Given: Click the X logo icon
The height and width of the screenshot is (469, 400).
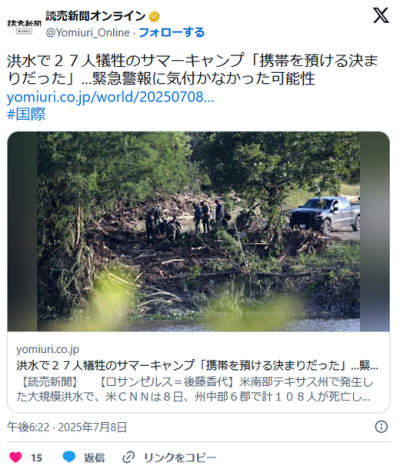Looking at the screenshot, I should tap(381, 16).
